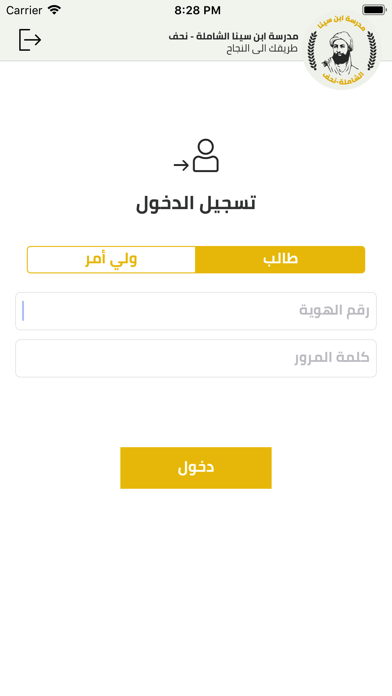Tap the slogan طريقك الى النجاح
This screenshot has width=392, height=696.
(262, 48)
